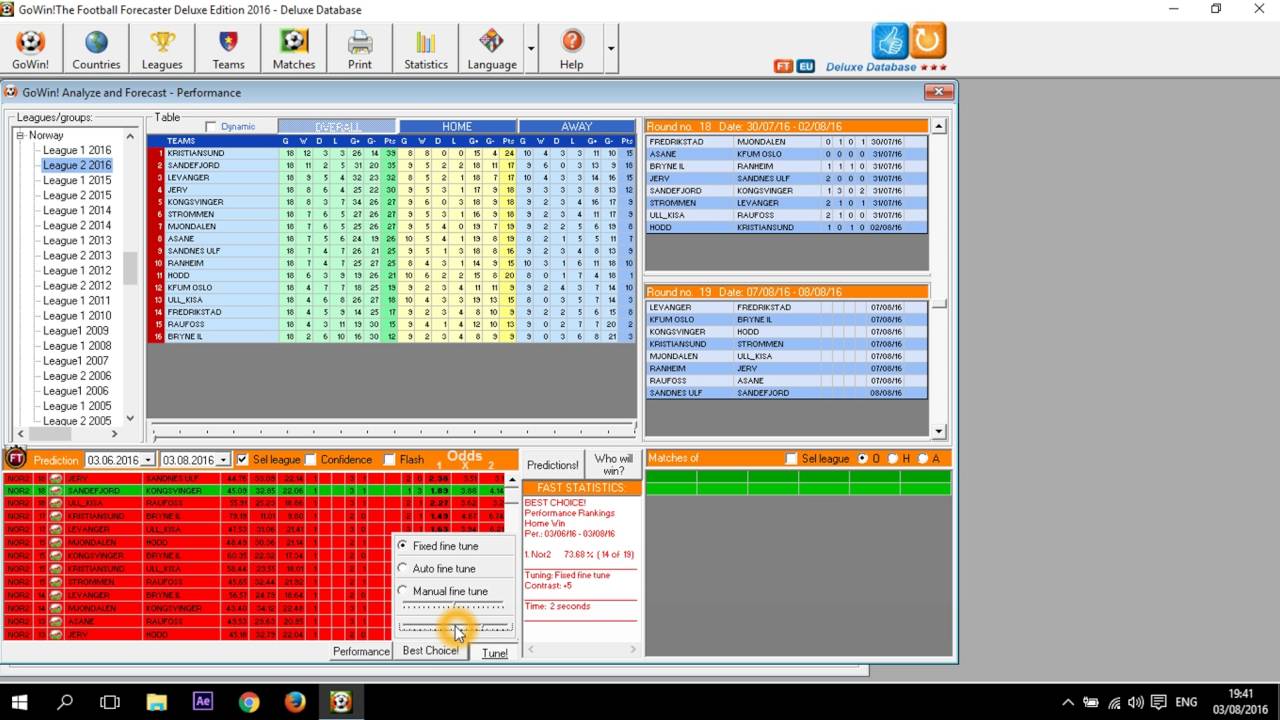Click the blue thumbs-up icon
The height and width of the screenshot is (720, 1280).
889,41
